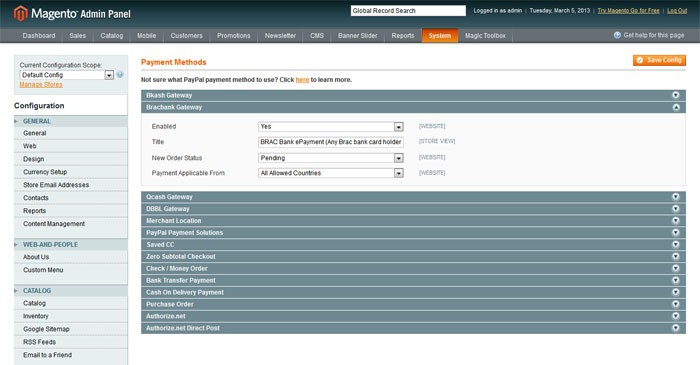Open the Mobile menu

[x=146, y=36]
